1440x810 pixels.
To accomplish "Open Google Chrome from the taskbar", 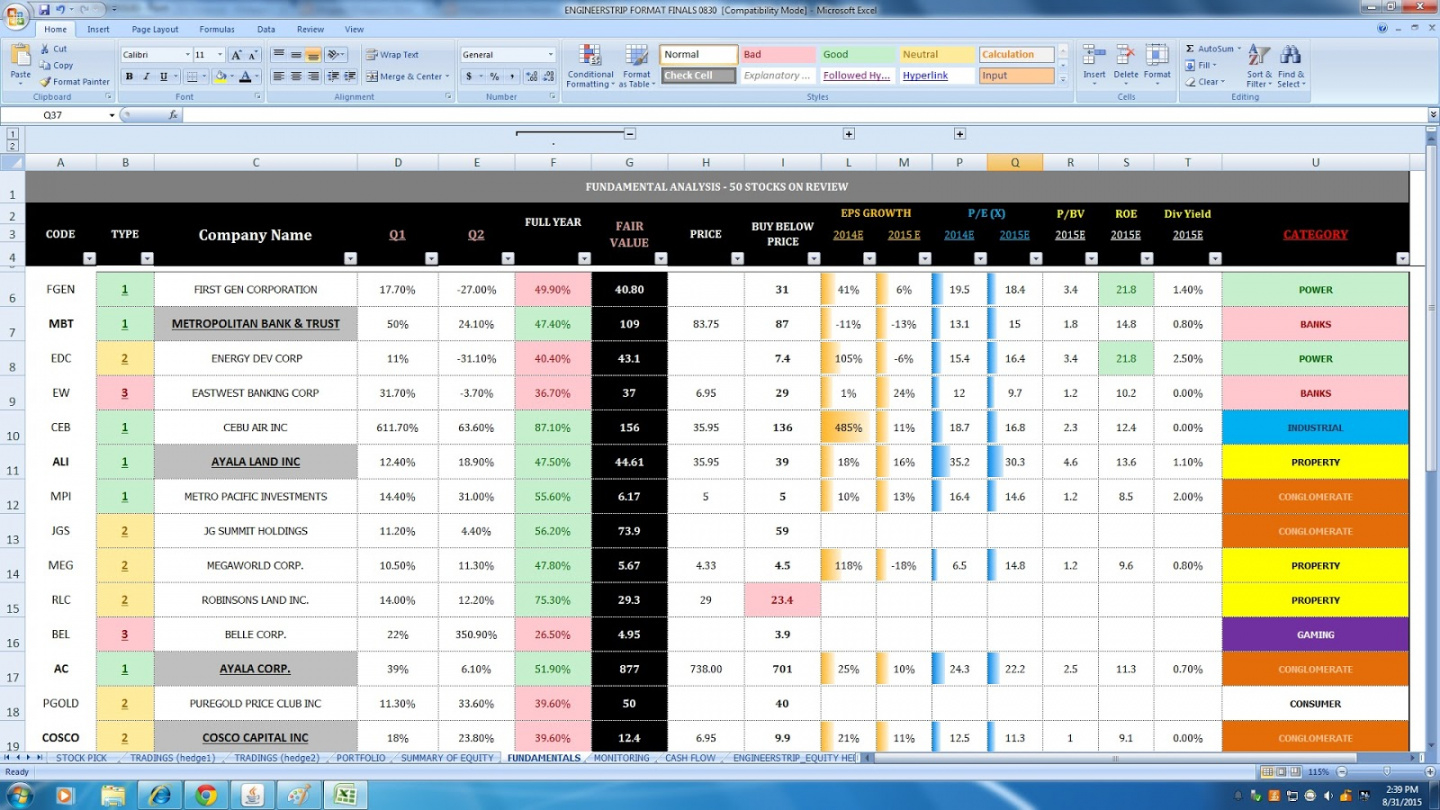I will point(206,795).
